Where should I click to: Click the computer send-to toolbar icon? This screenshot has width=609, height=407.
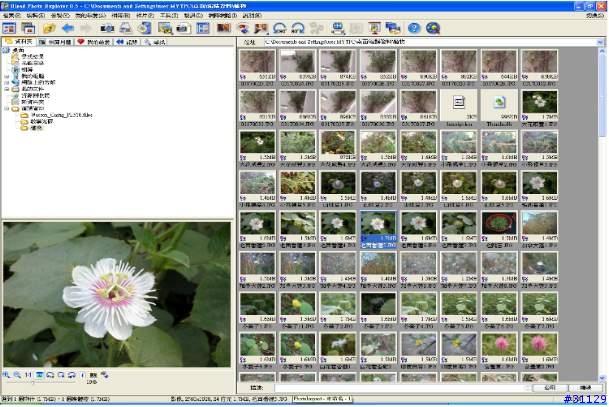338,28
